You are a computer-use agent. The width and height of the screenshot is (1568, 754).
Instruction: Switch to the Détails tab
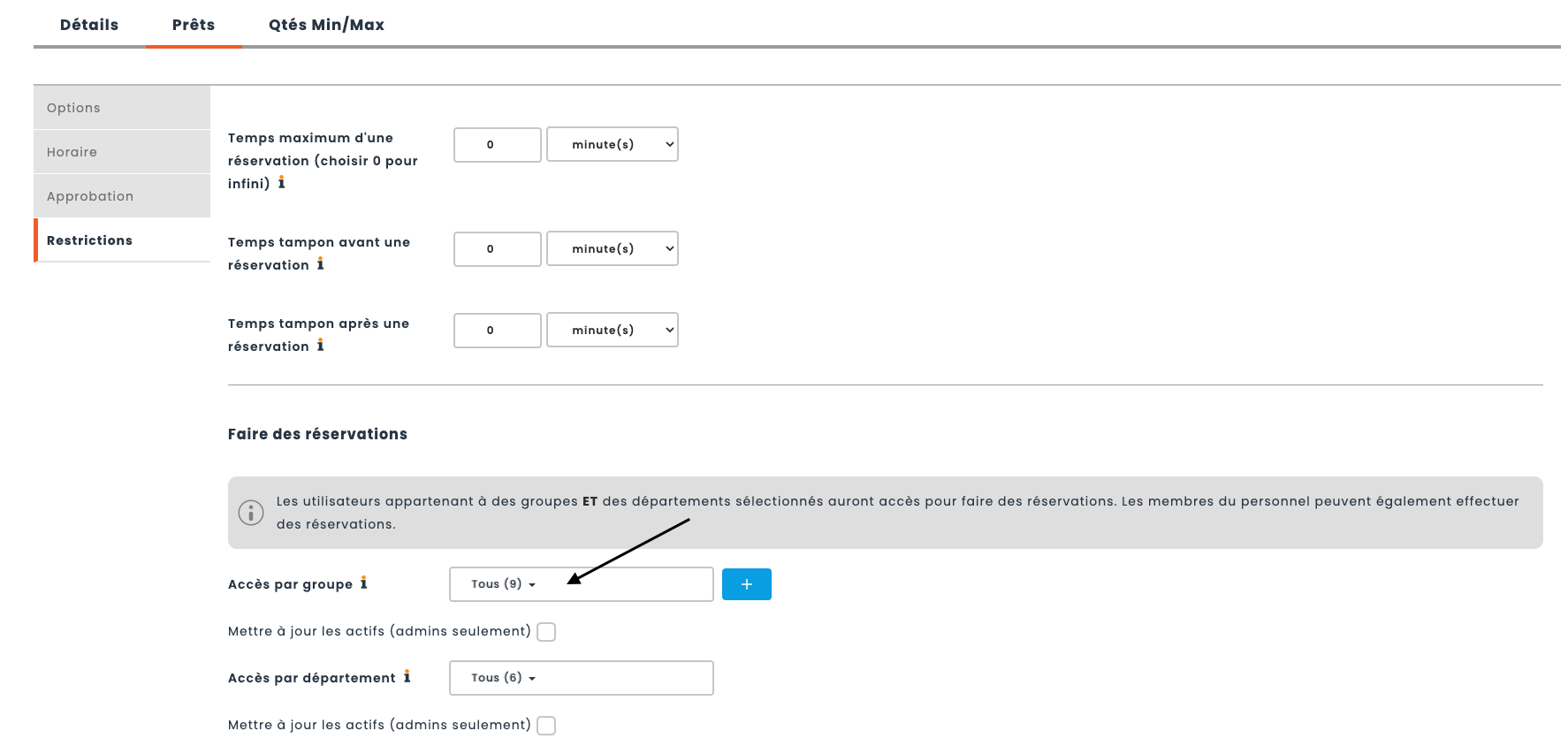(89, 25)
